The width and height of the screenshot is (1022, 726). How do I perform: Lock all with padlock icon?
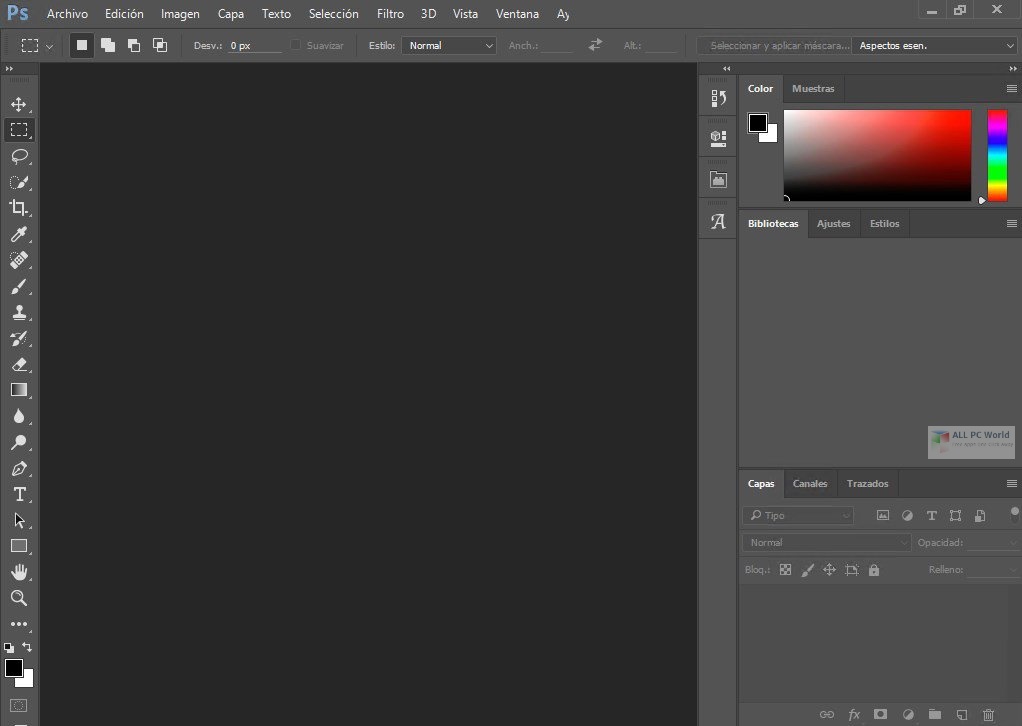(x=874, y=570)
